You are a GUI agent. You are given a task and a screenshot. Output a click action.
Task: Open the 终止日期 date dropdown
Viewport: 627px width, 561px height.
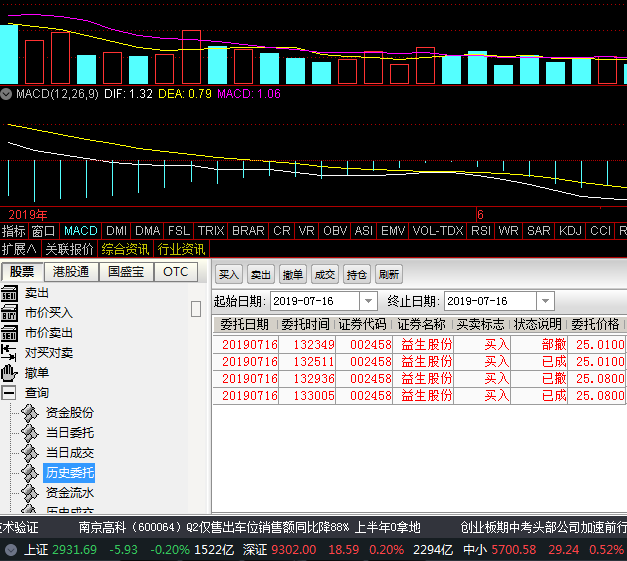coord(545,301)
